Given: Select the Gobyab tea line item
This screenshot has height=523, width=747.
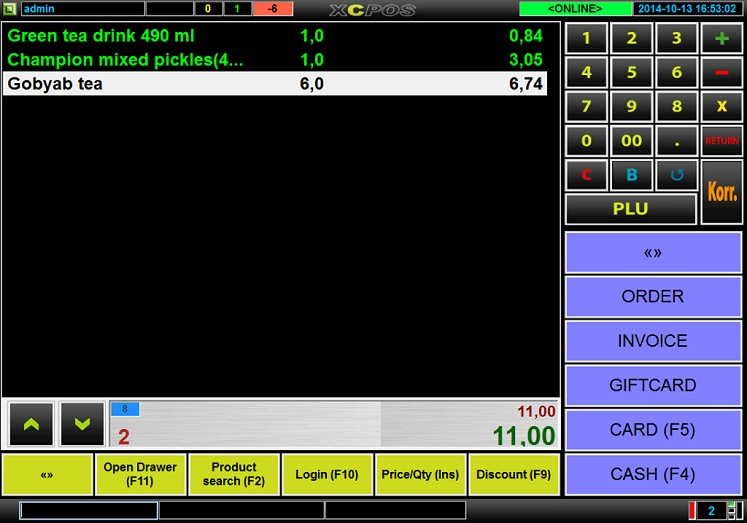Looking at the screenshot, I should click(275, 84).
